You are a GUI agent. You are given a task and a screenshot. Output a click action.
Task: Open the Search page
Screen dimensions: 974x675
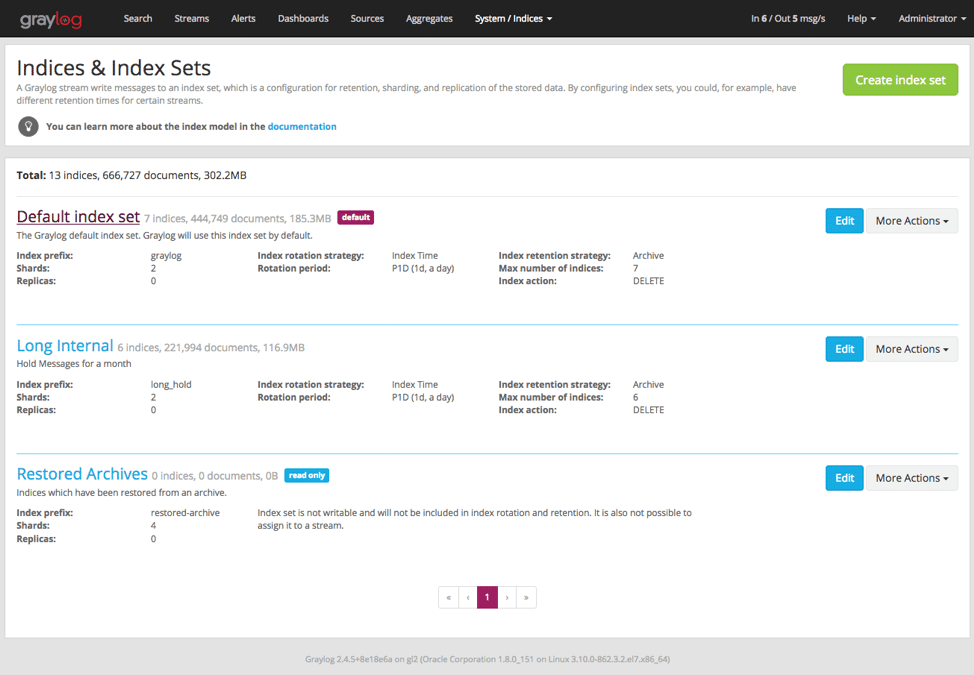138,18
